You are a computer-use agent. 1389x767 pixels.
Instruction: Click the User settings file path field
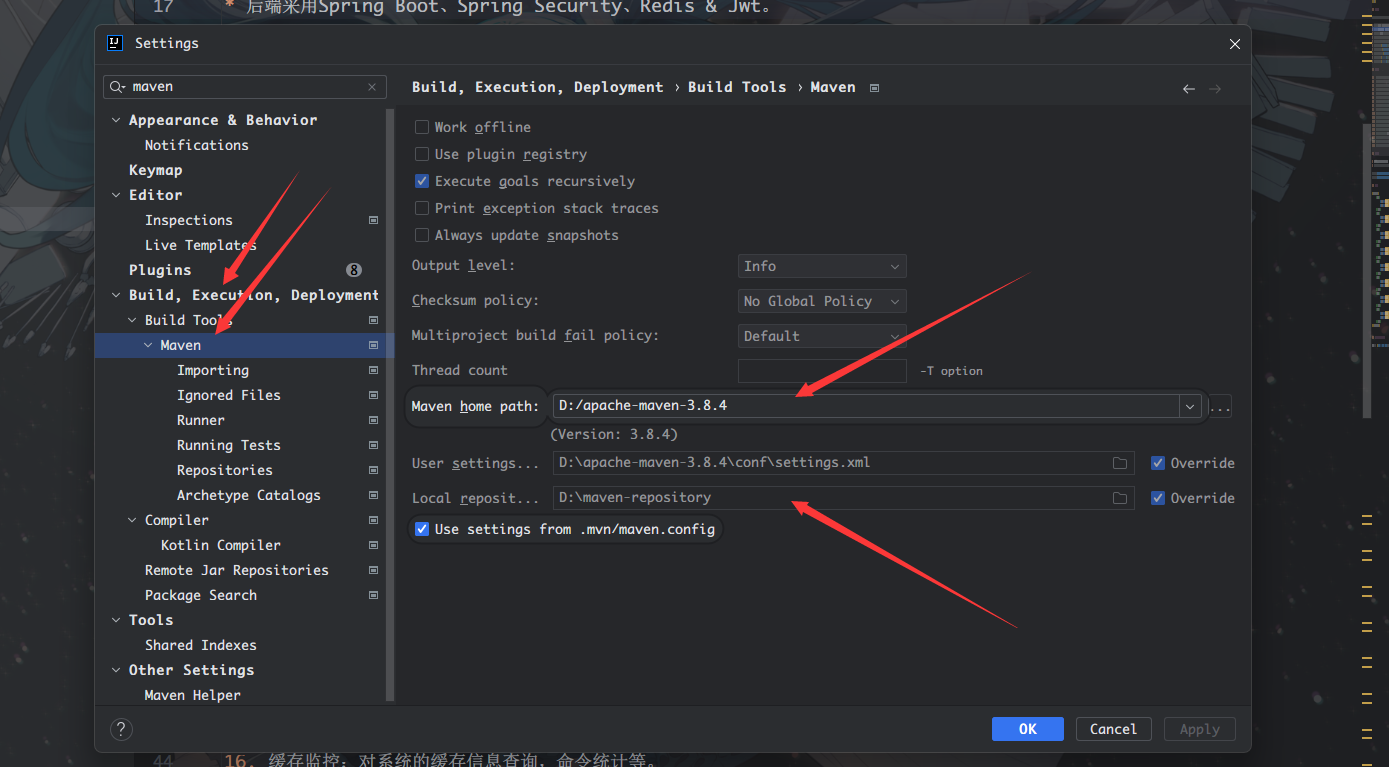point(830,463)
